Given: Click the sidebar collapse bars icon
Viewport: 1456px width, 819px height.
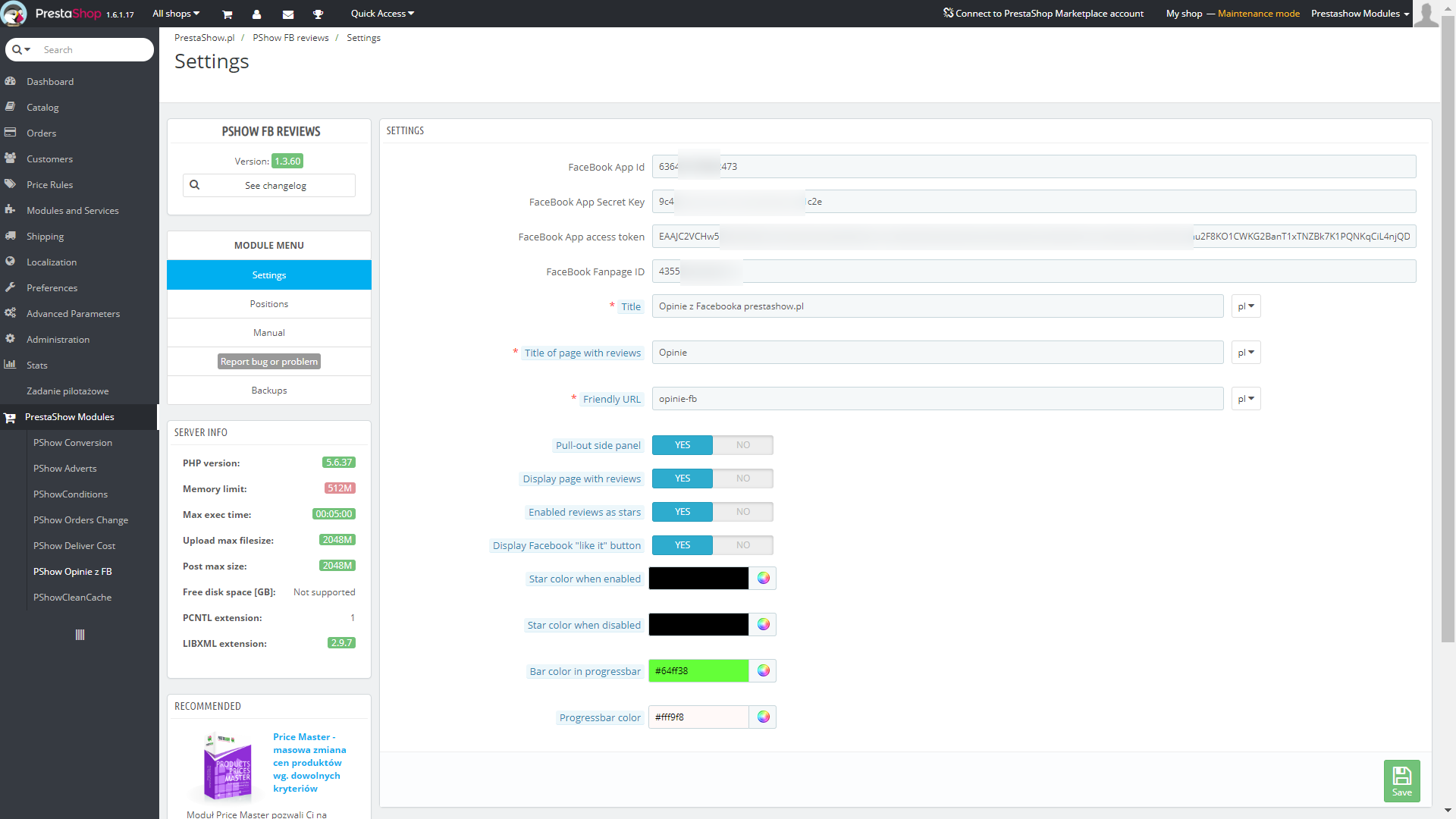Looking at the screenshot, I should click(80, 635).
